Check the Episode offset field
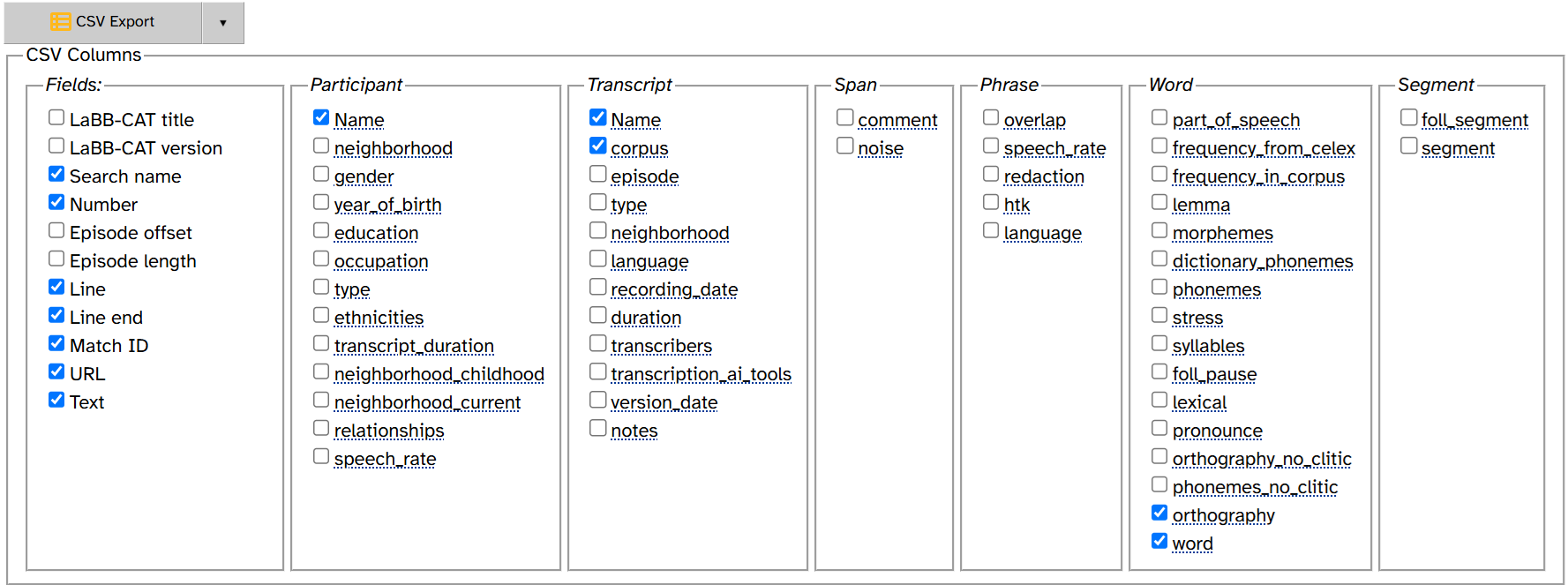The height and width of the screenshot is (585, 1568). (56, 230)
